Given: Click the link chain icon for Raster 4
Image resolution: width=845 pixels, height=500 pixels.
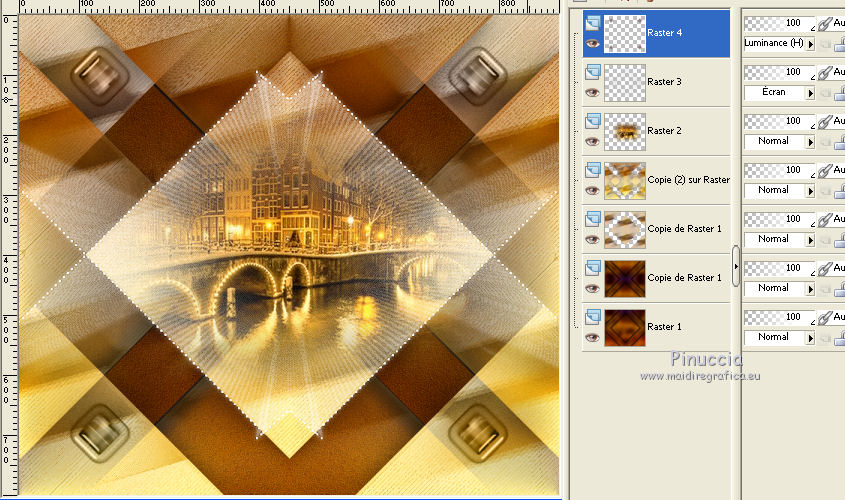Looking at the screenshot, I should (825, 24).
